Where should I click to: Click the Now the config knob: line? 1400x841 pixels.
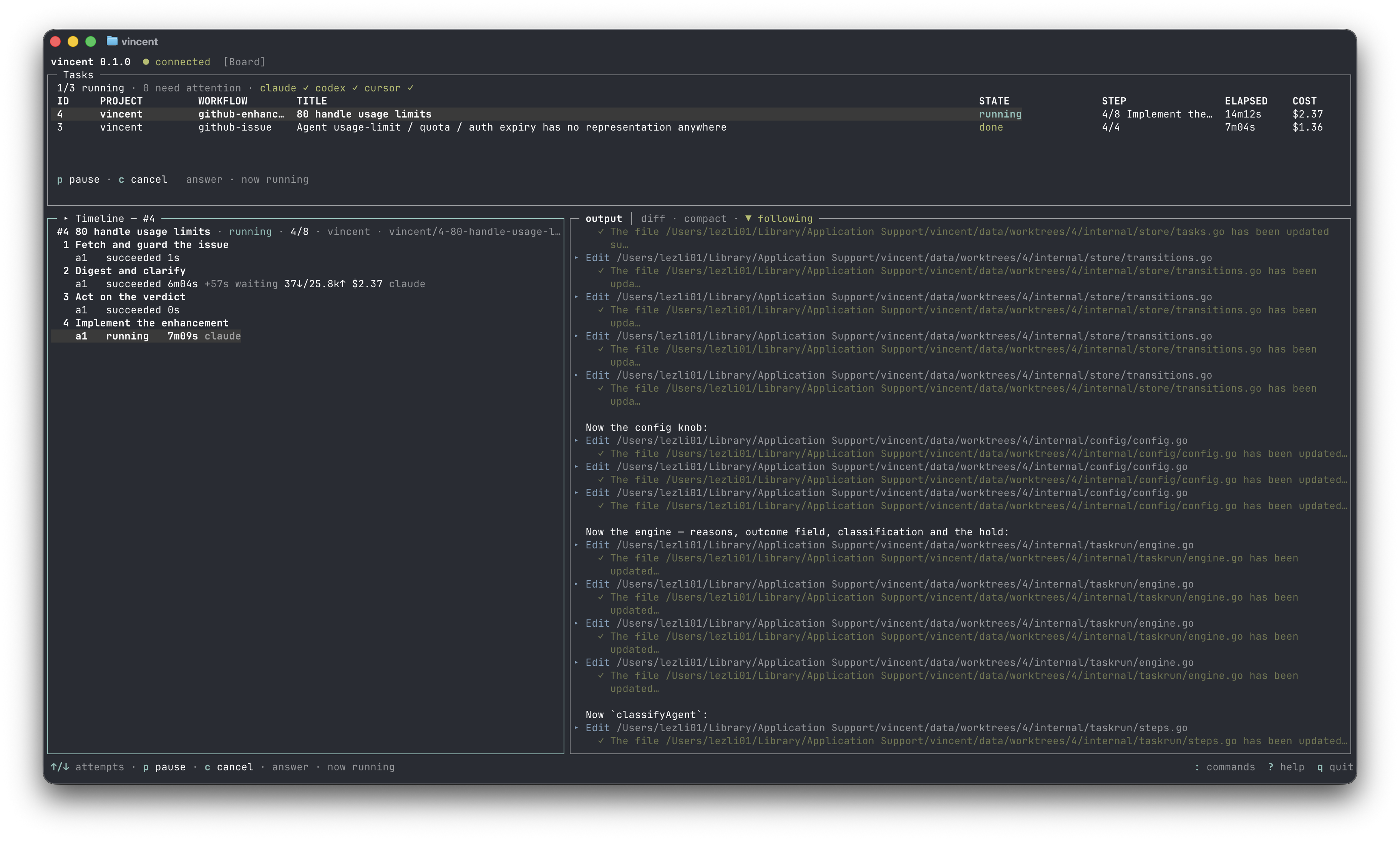coord(647,427)
